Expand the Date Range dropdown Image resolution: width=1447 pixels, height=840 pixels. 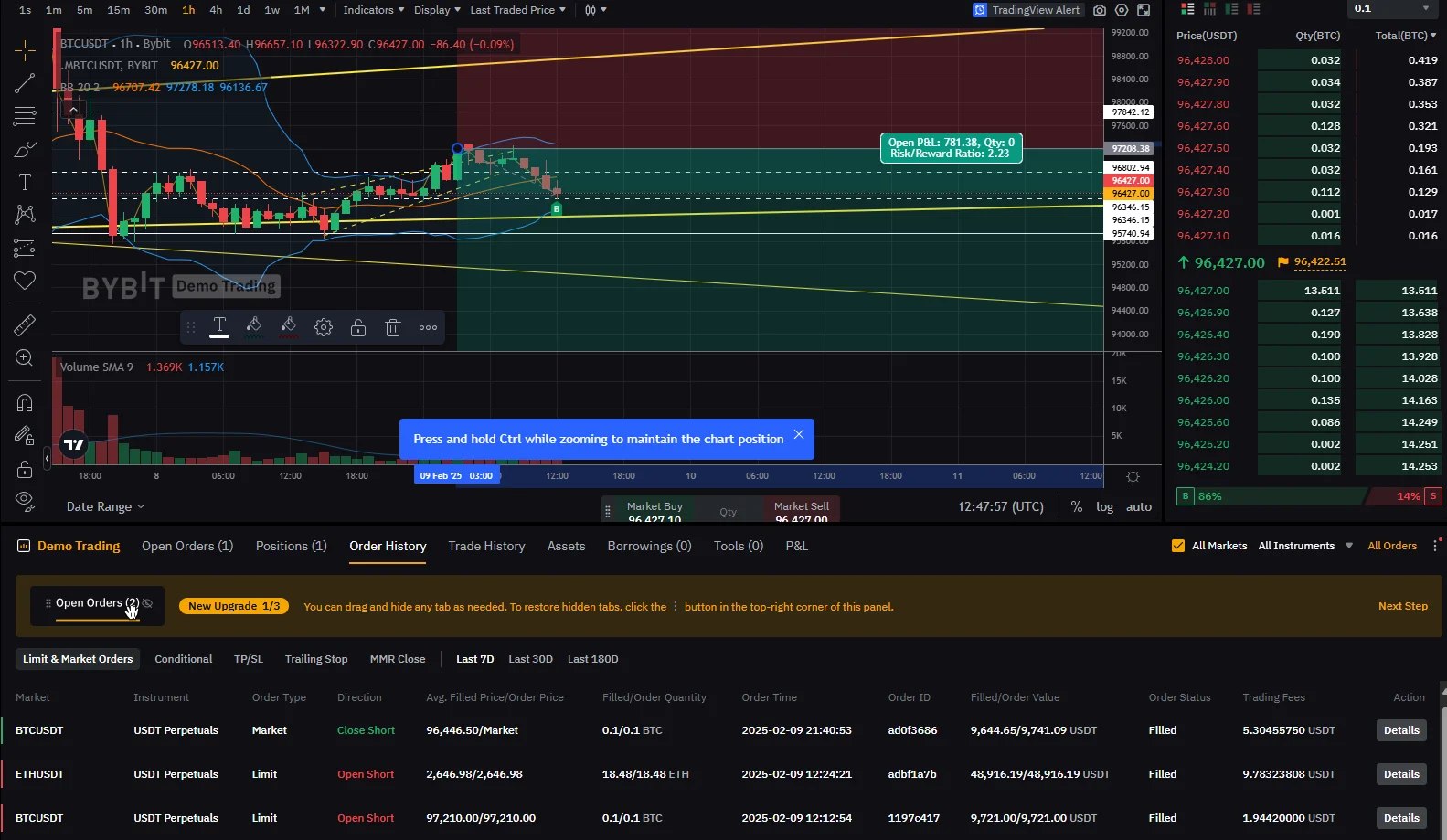click(105, 506)
